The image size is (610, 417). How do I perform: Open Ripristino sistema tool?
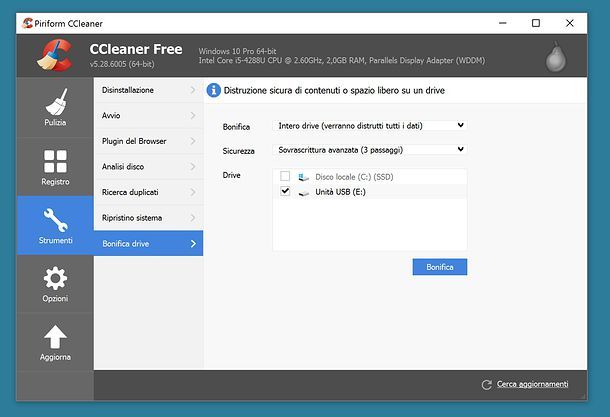point(149,218)
